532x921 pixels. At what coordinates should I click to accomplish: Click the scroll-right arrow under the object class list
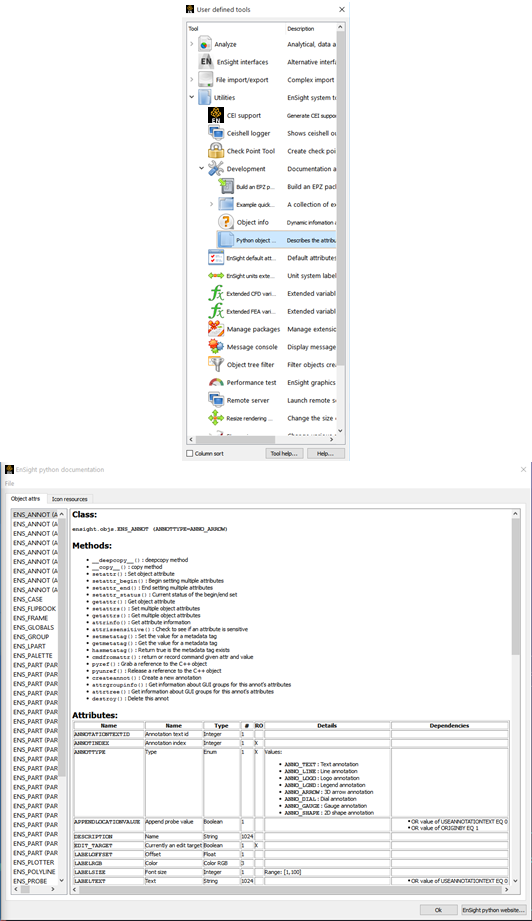coord(53,889)
